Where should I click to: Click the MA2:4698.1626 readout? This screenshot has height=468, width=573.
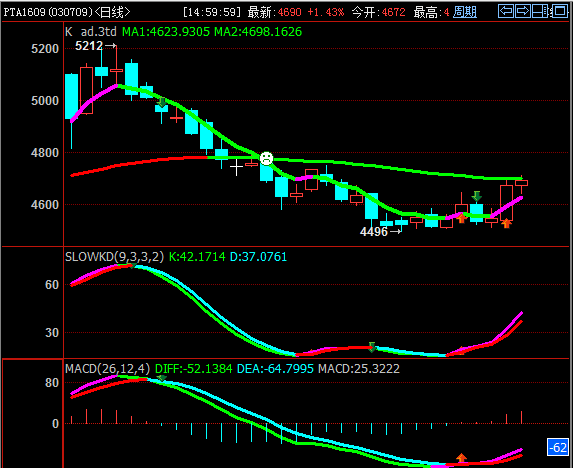pyautogui.click(x=258, y=32)
